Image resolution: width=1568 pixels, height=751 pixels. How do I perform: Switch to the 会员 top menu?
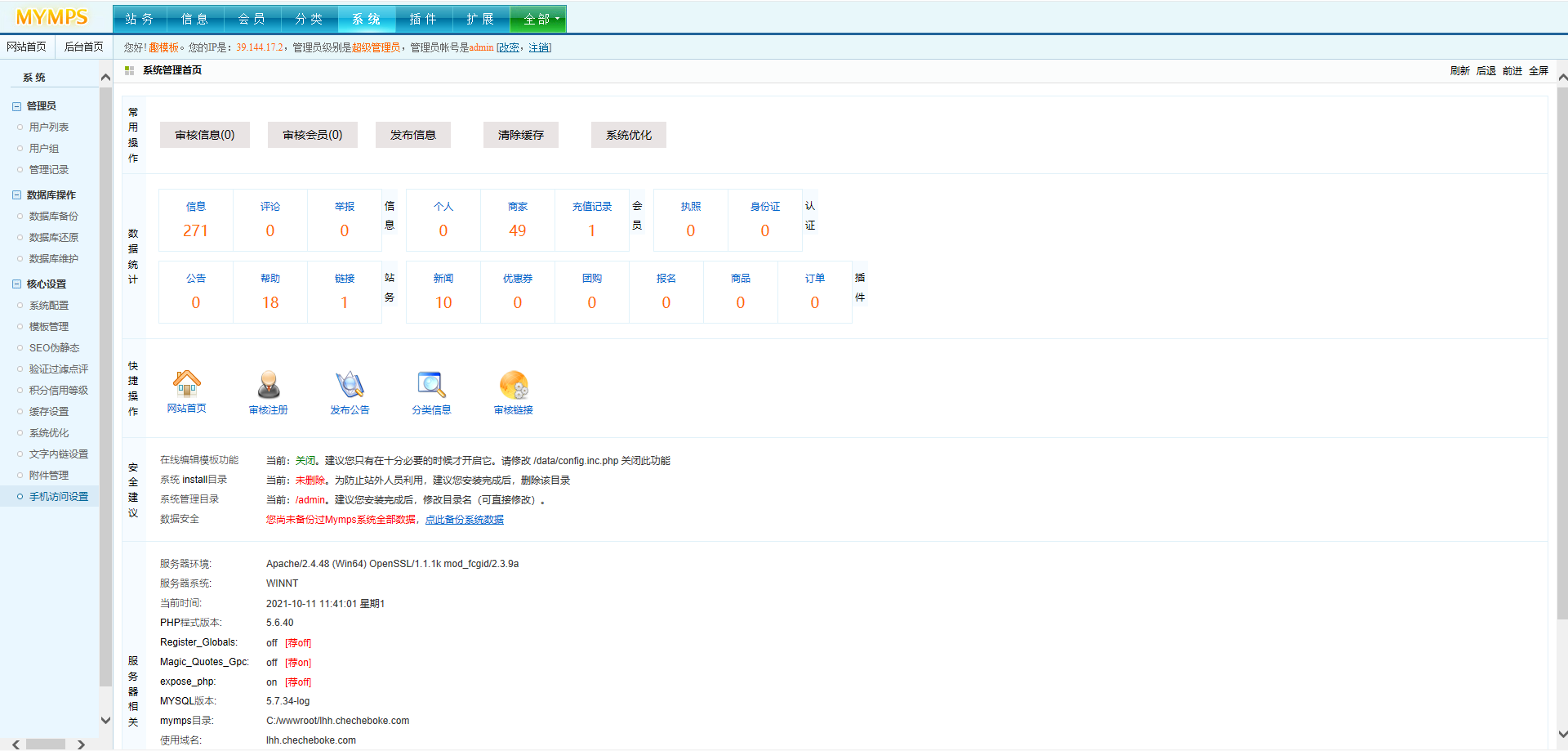pyautogui.click(x=252, y=19)
